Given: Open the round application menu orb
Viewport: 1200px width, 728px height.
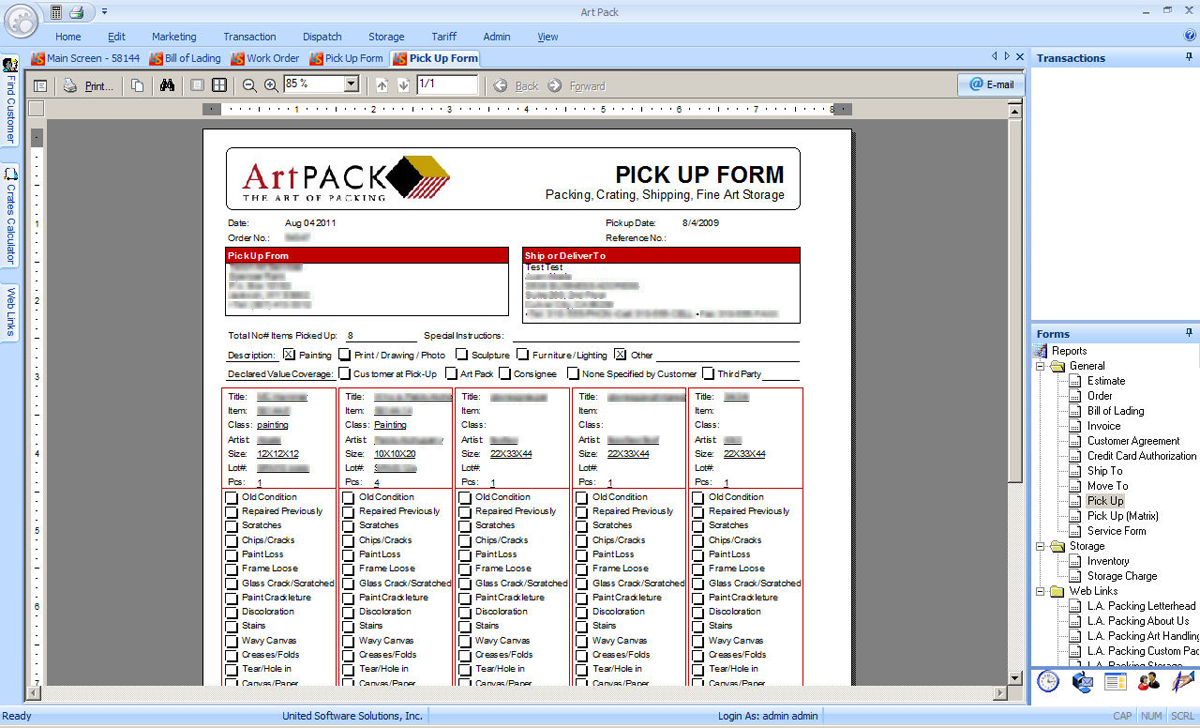Looking at the screenshot, I should (x=20, y=19).
